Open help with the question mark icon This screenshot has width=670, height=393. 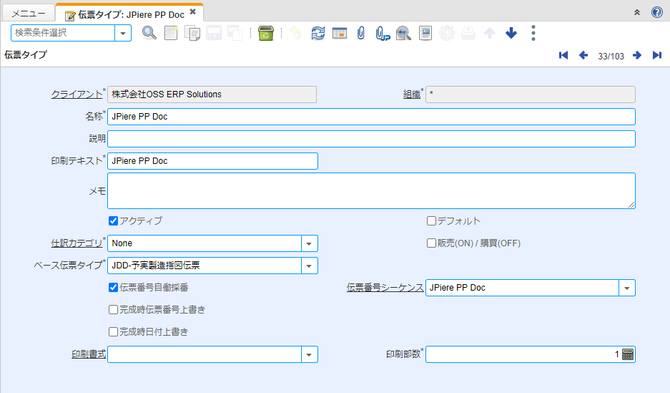point(657,12)
